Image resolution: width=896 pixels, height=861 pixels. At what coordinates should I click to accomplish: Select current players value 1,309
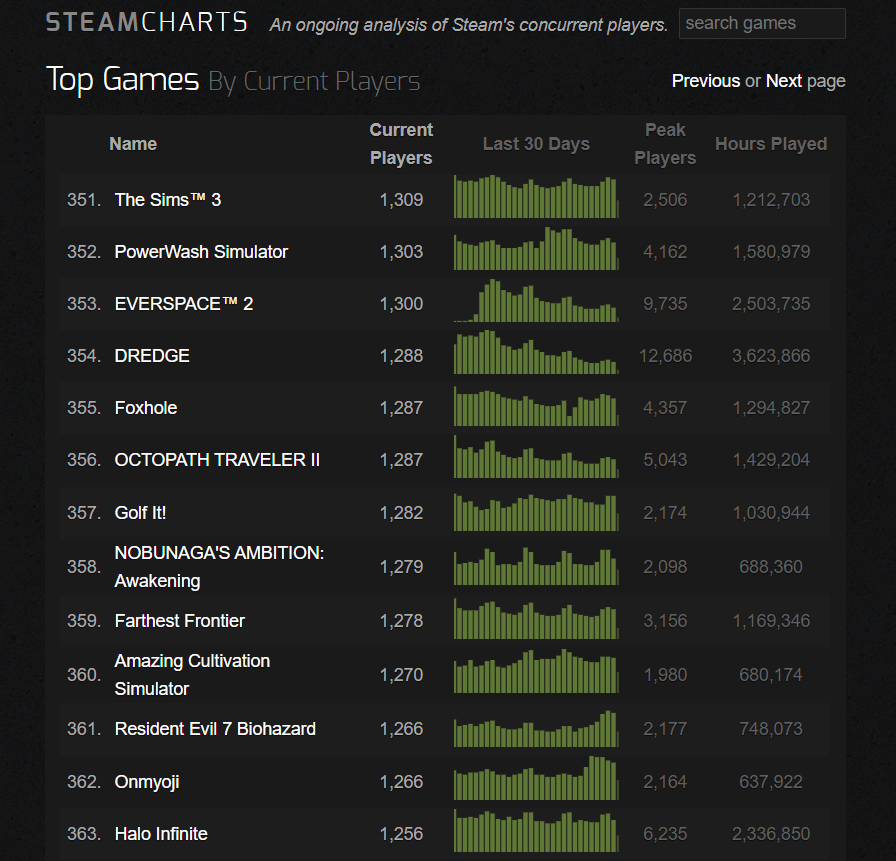coord(401,199)
